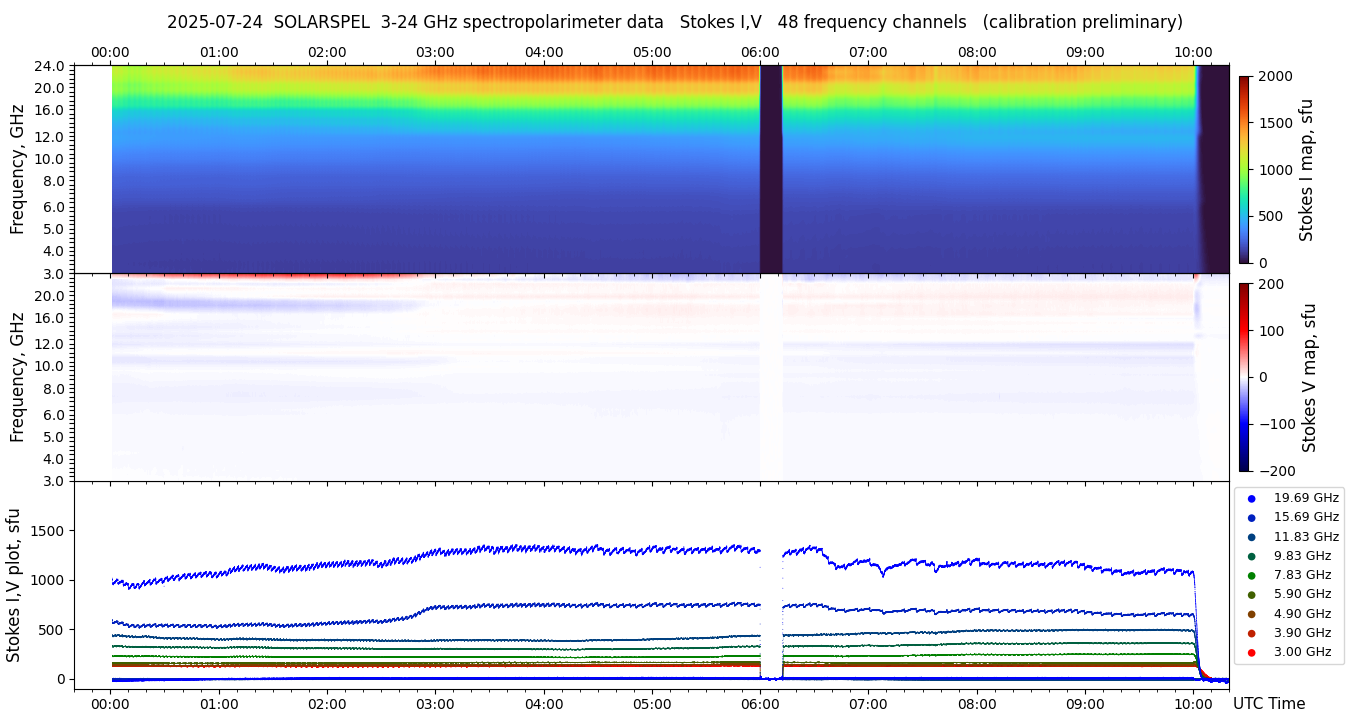Select the 3.90 GHz legend text label

(1302, 633)
